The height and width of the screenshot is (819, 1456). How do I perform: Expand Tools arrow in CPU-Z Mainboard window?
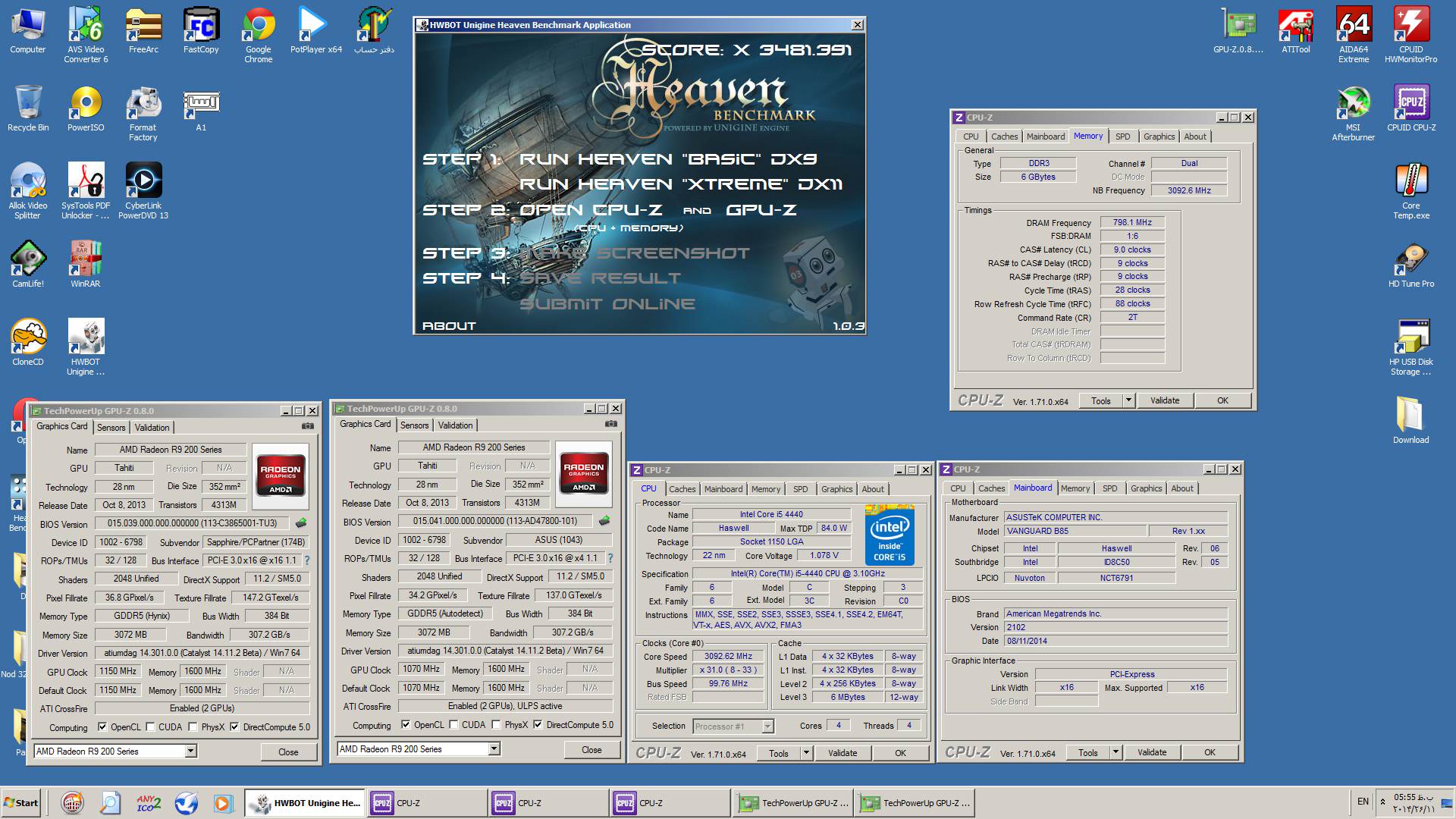pos(1116,752)
